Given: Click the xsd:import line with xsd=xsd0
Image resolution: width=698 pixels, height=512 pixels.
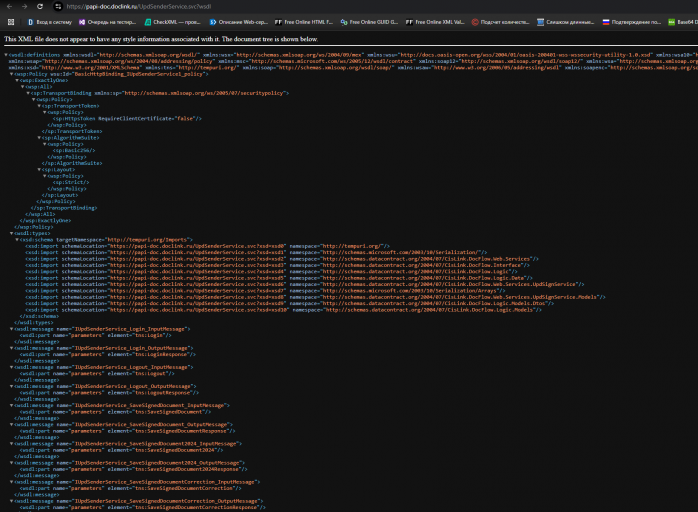Looking at the screenshot, I should pyautogui.click(x=207, y=246).
